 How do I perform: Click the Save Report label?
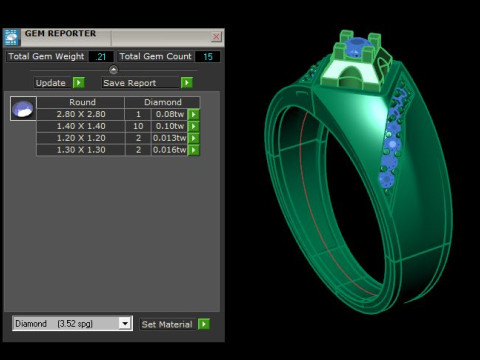point(129,83)
